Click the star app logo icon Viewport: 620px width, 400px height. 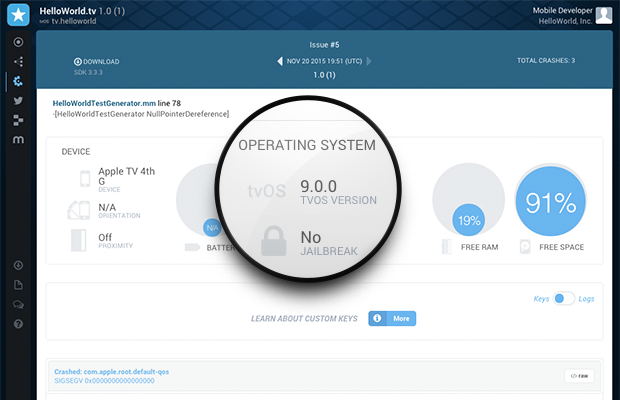pos(18,15)
